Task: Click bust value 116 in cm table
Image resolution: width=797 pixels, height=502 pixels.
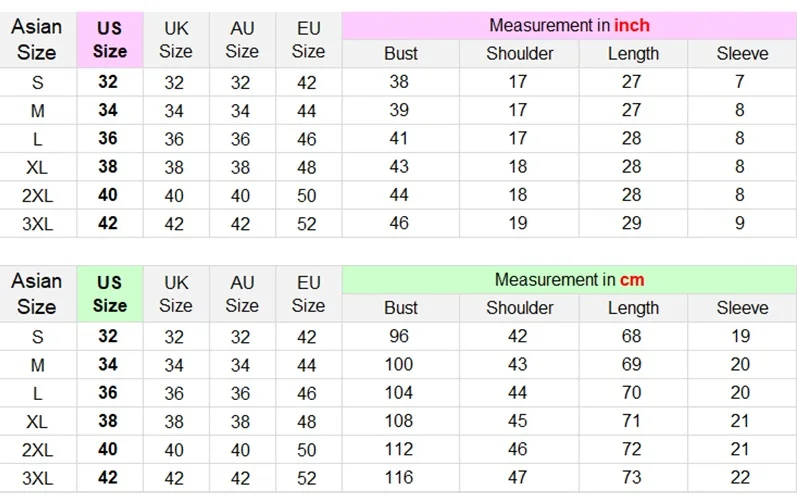Action: (x=399, y=477)
